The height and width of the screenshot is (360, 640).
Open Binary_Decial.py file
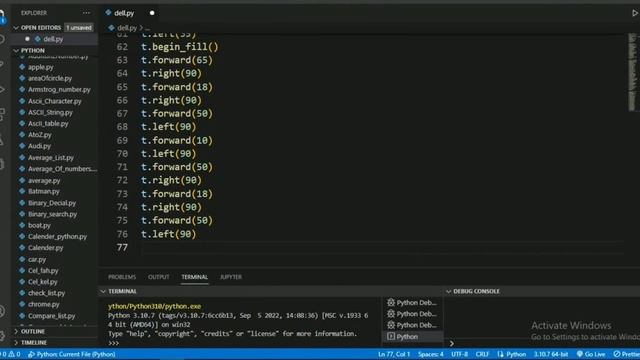[x=52, y=203]
